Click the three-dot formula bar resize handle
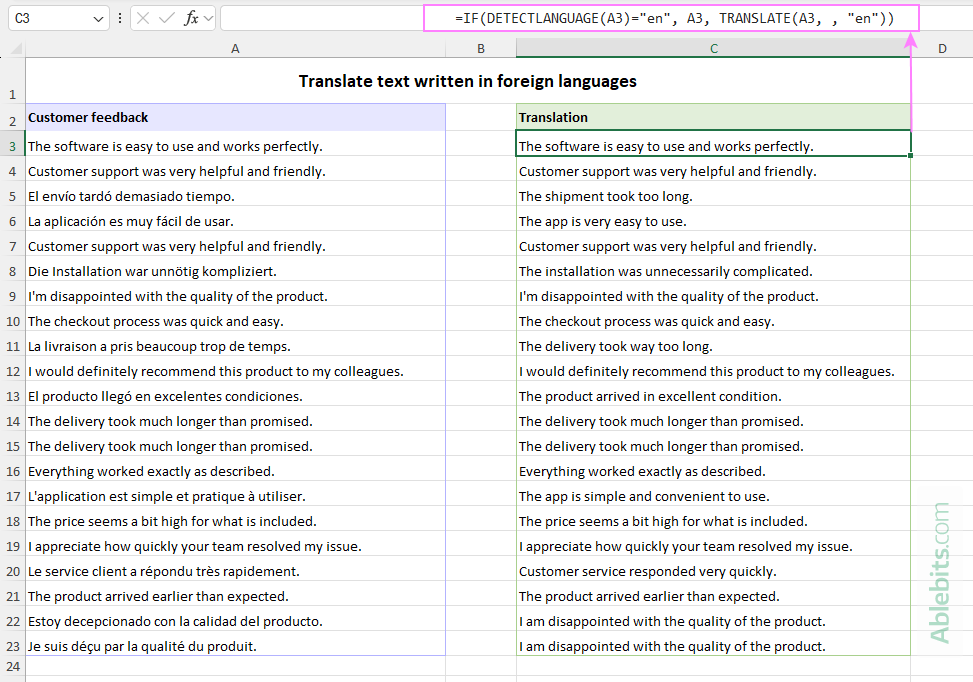The width and height of the screenshot is (973, 682). [x=120, y=19]
